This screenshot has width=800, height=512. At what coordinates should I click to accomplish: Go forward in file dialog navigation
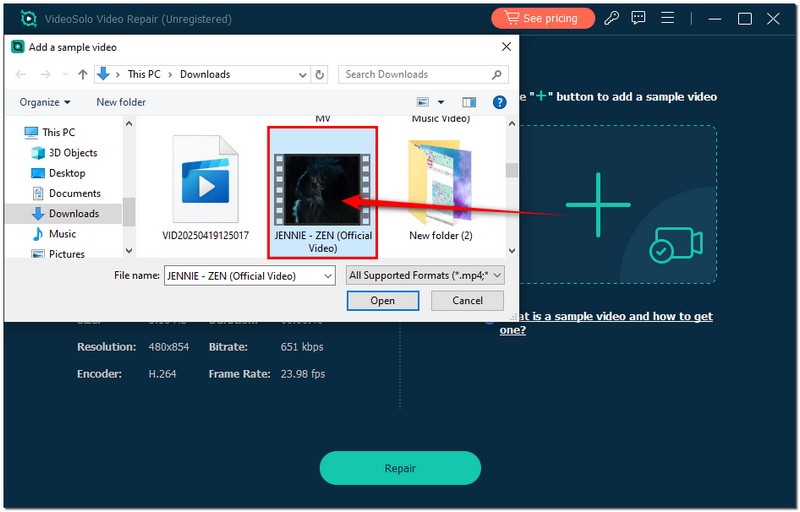pyautogui.click(x=45, y=74)
